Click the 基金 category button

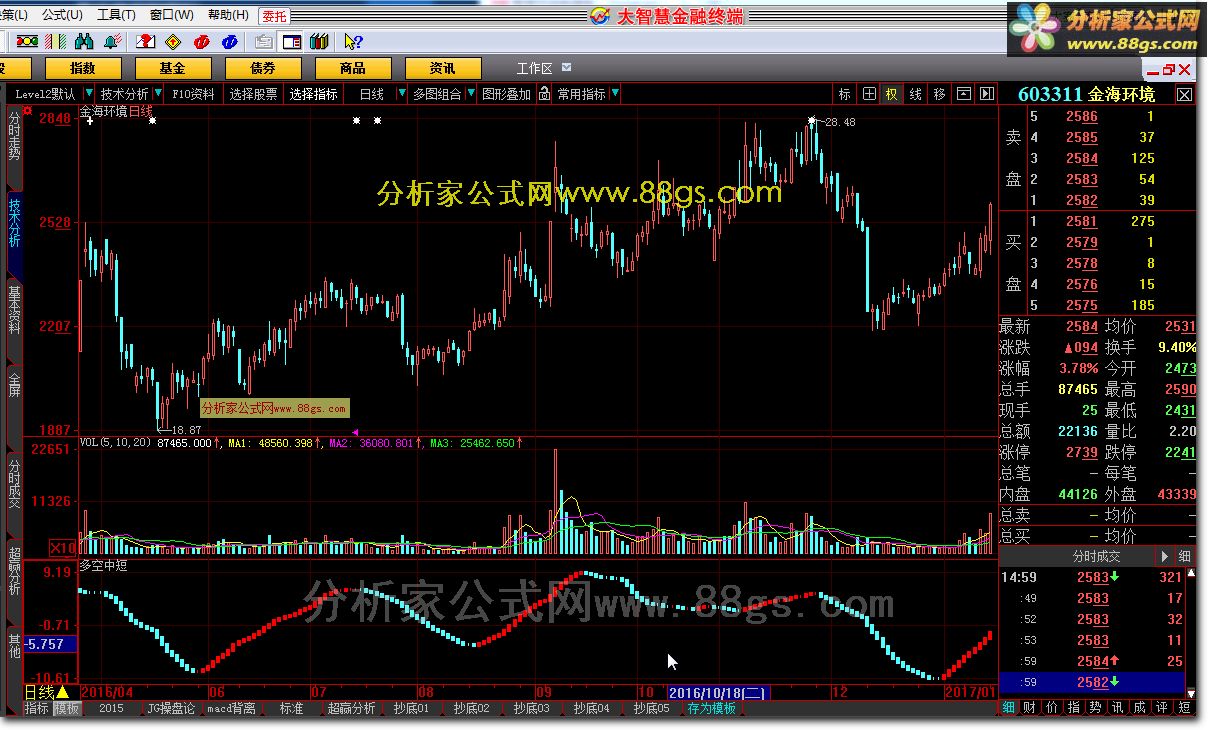pyautogui.click(x=172, y=68)
